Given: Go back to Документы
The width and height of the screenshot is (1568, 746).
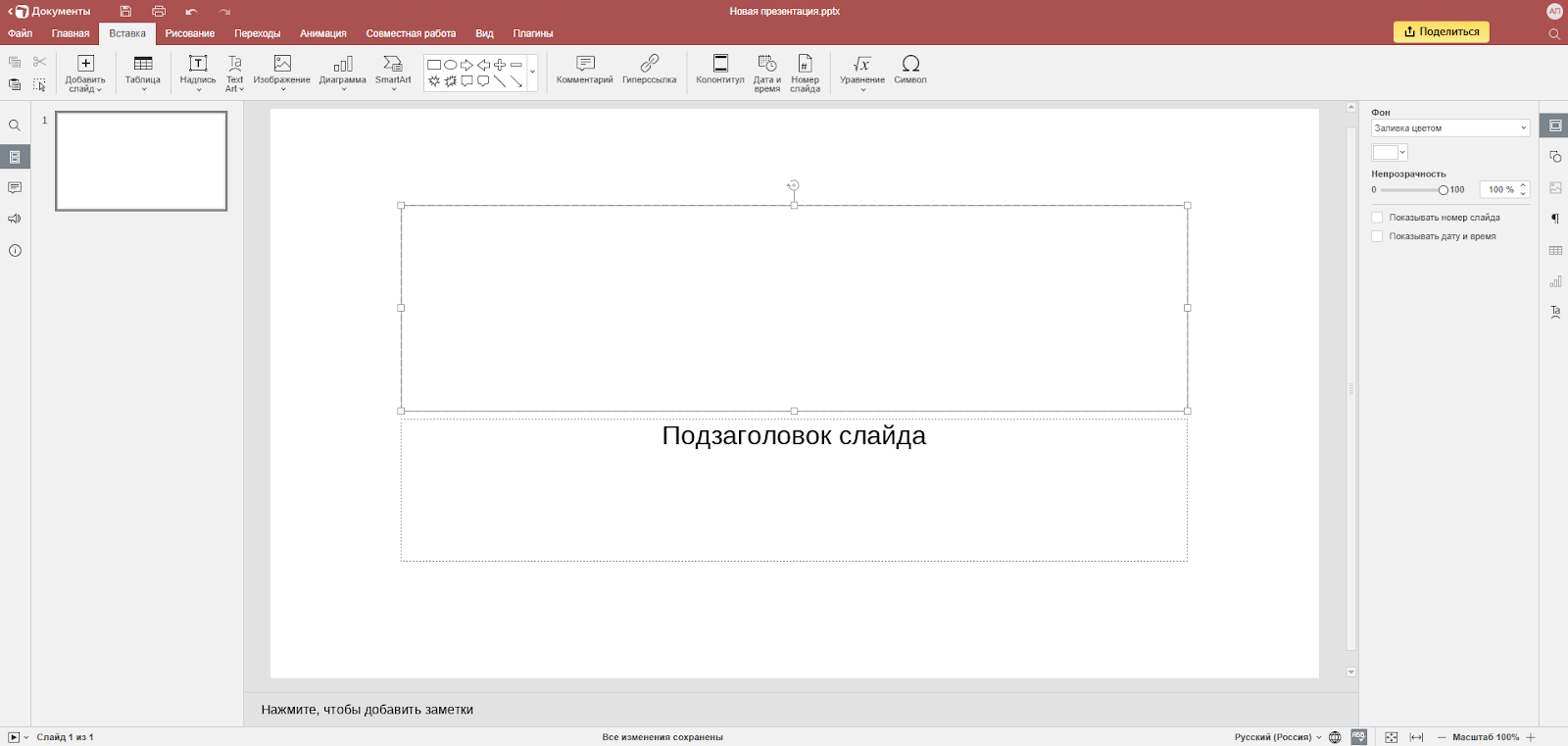Looking at the screenshot, I should click(x=49, y=12).
